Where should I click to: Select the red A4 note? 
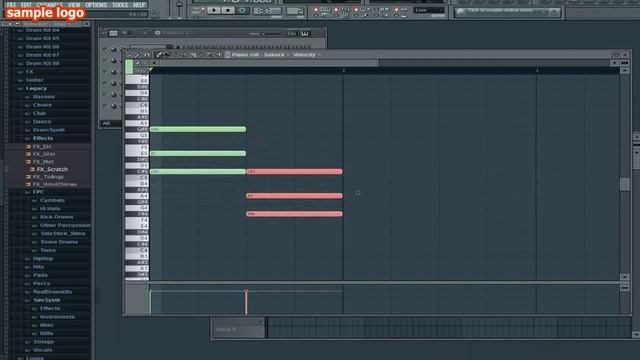tap(294, 196)
